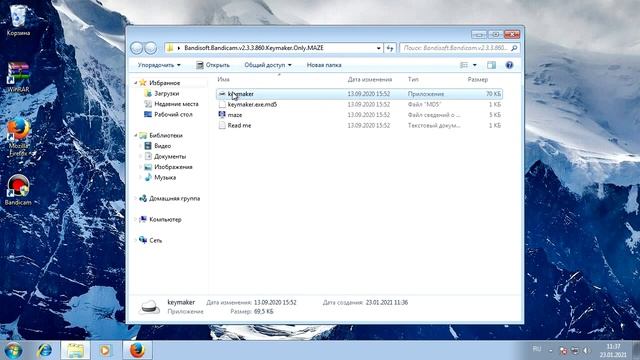The height and width of the screenshot is (360, 640).
Task: Select the maze file name
Action: coord(235,115)
